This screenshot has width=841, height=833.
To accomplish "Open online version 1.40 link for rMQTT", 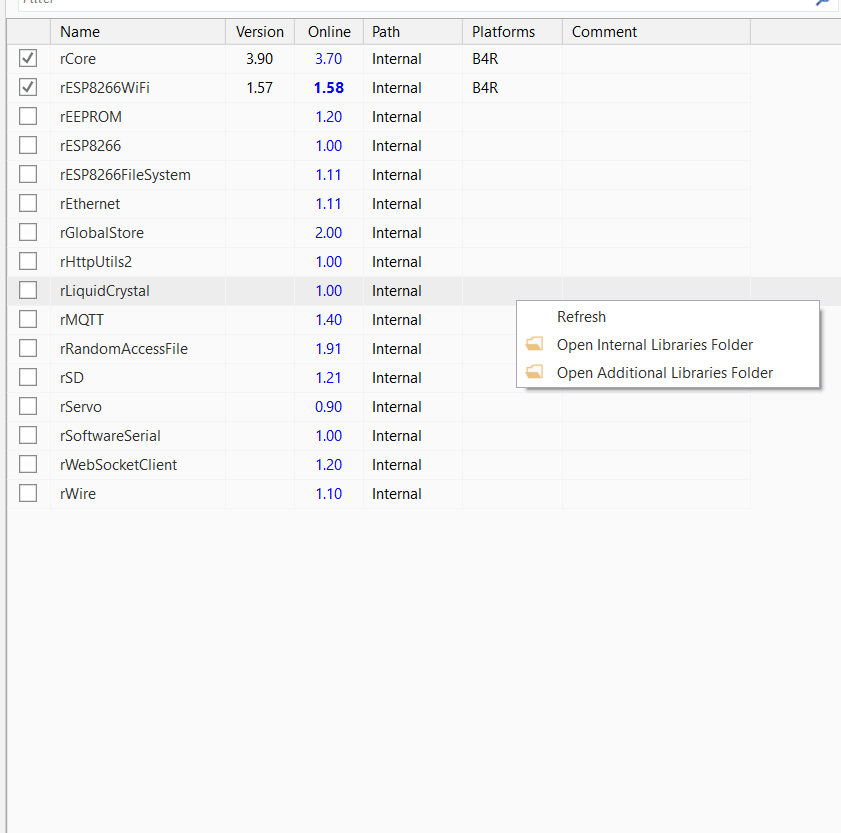I will [328, 319].
